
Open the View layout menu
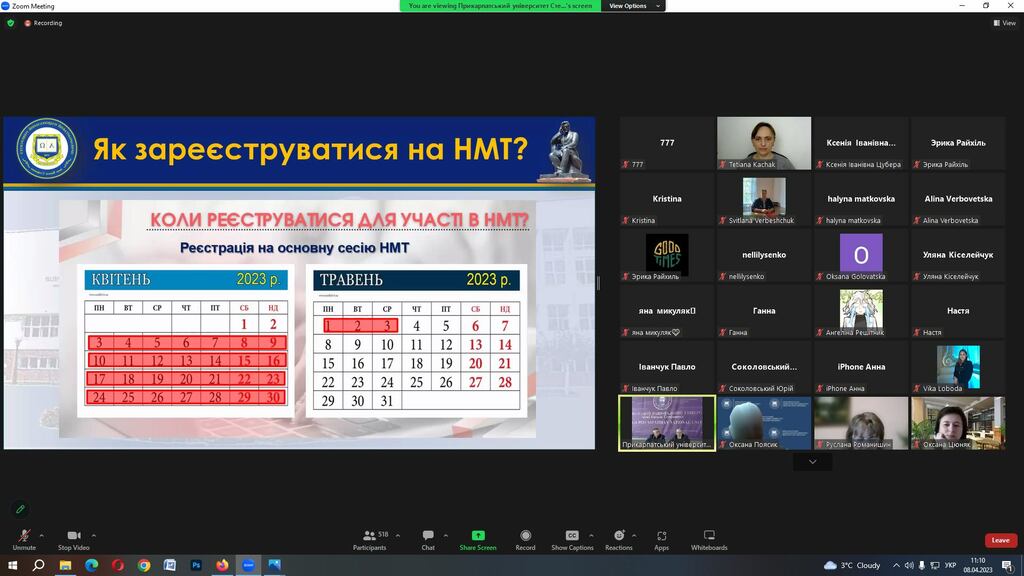pyautogui.click(x=1005, y=23)
